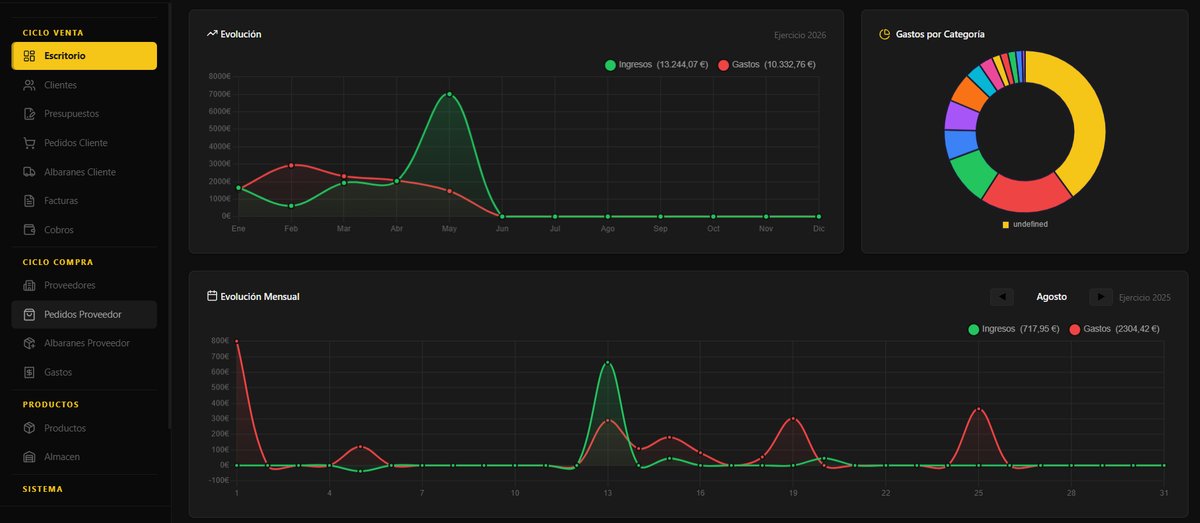The width and height of the screenshot is (1200, 523).
Task: Go to next month with right arrow
Action: pyautogui.click(x=1101, y=297)
